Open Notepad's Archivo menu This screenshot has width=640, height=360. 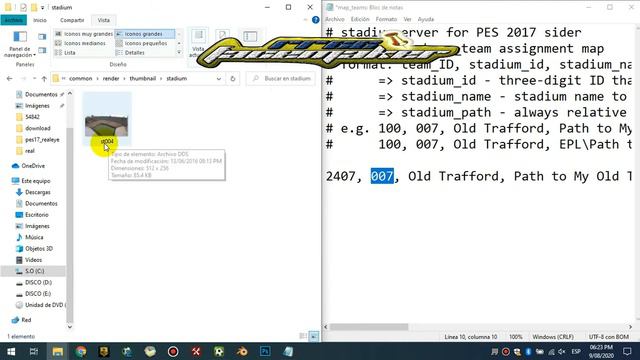(x=334, y=19)
